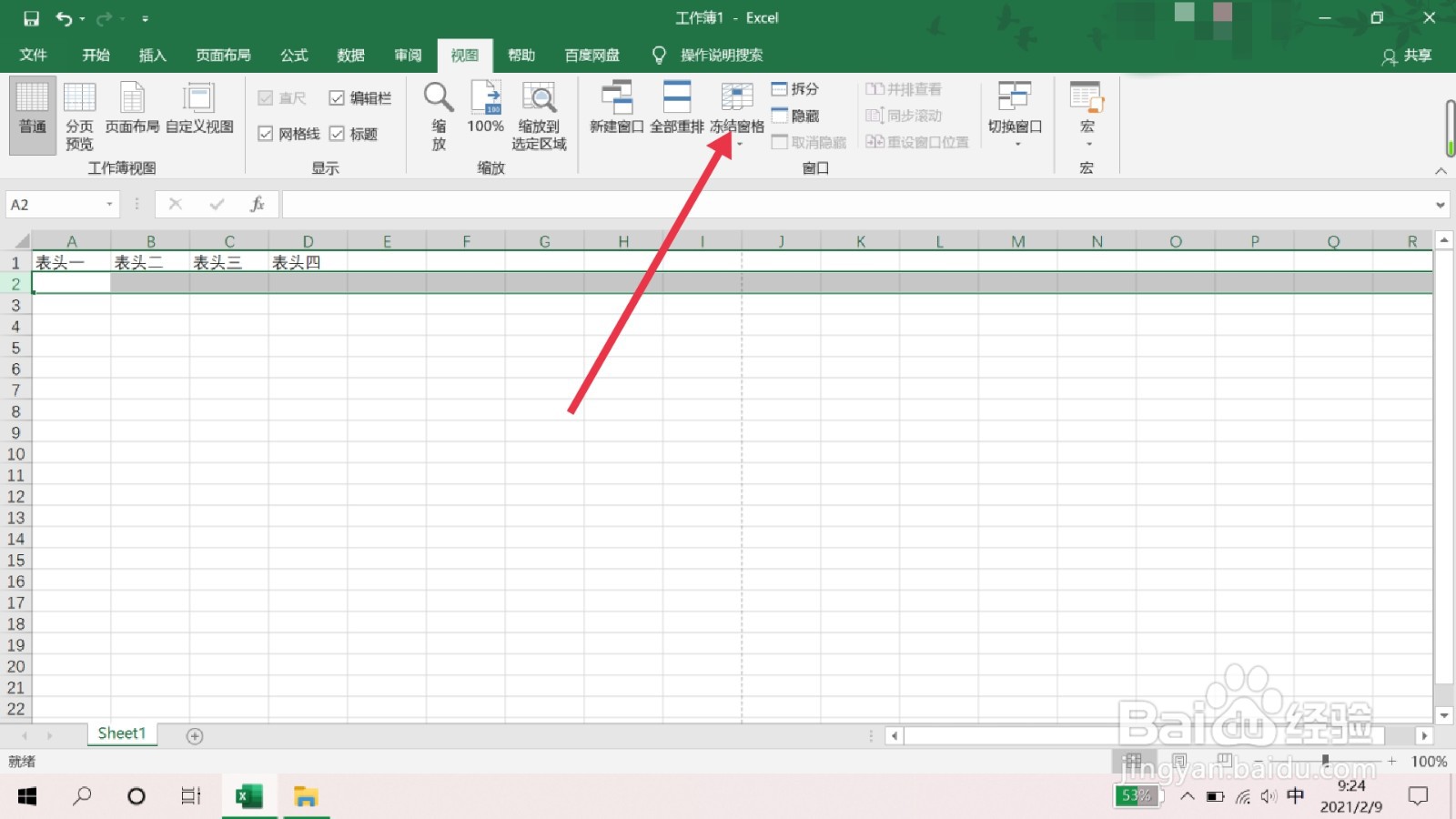This screenshot has width=1456, height=819.
Task: Add a new sheet with plus icon
Action: [195, 735]
